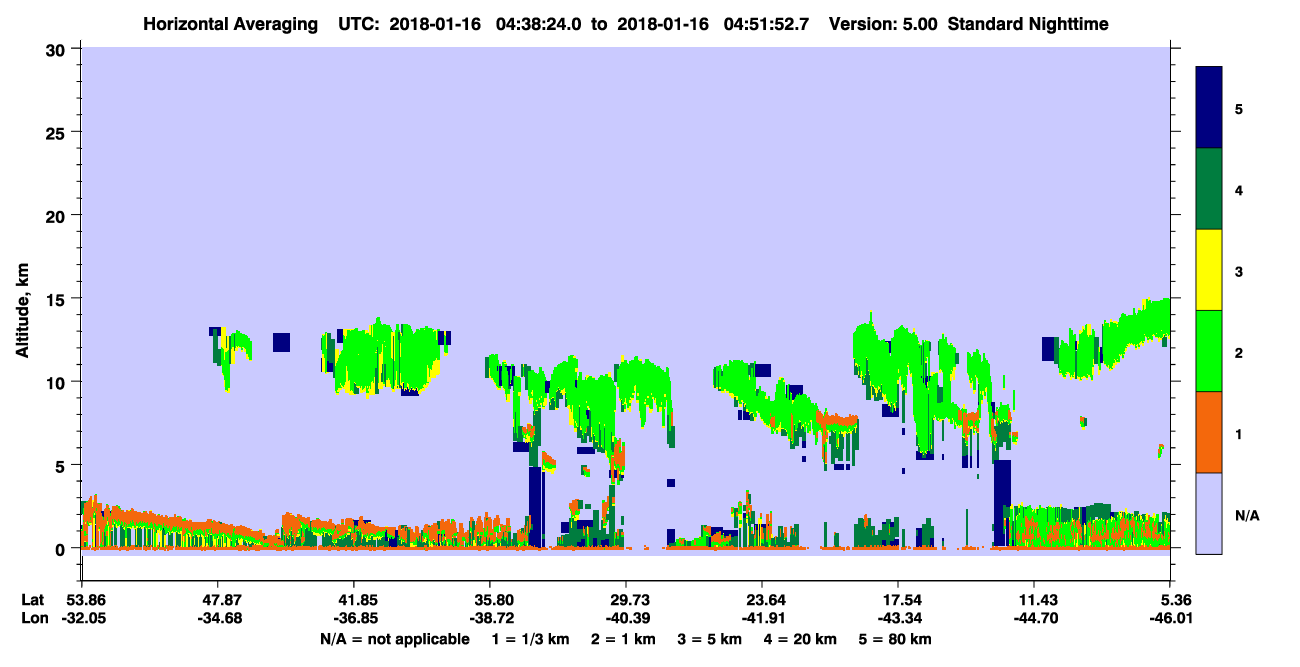Click the end time 04:51:52.7 in title
This screenshot has width=1300, height=667.
[x=770, y=23]
